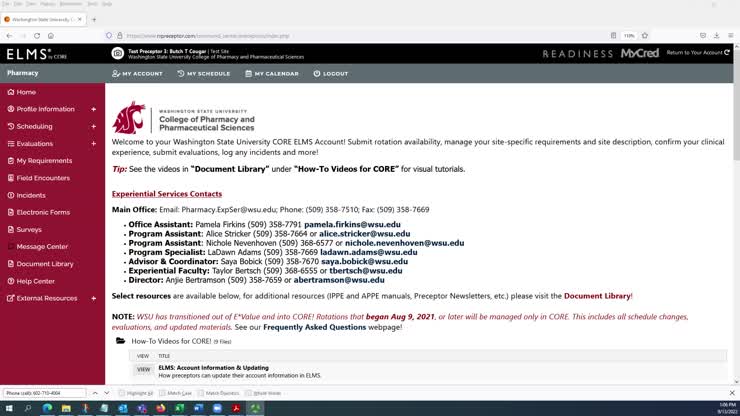Expand the External Resources plus sign

pyautogui.click(x=94, y=298)
